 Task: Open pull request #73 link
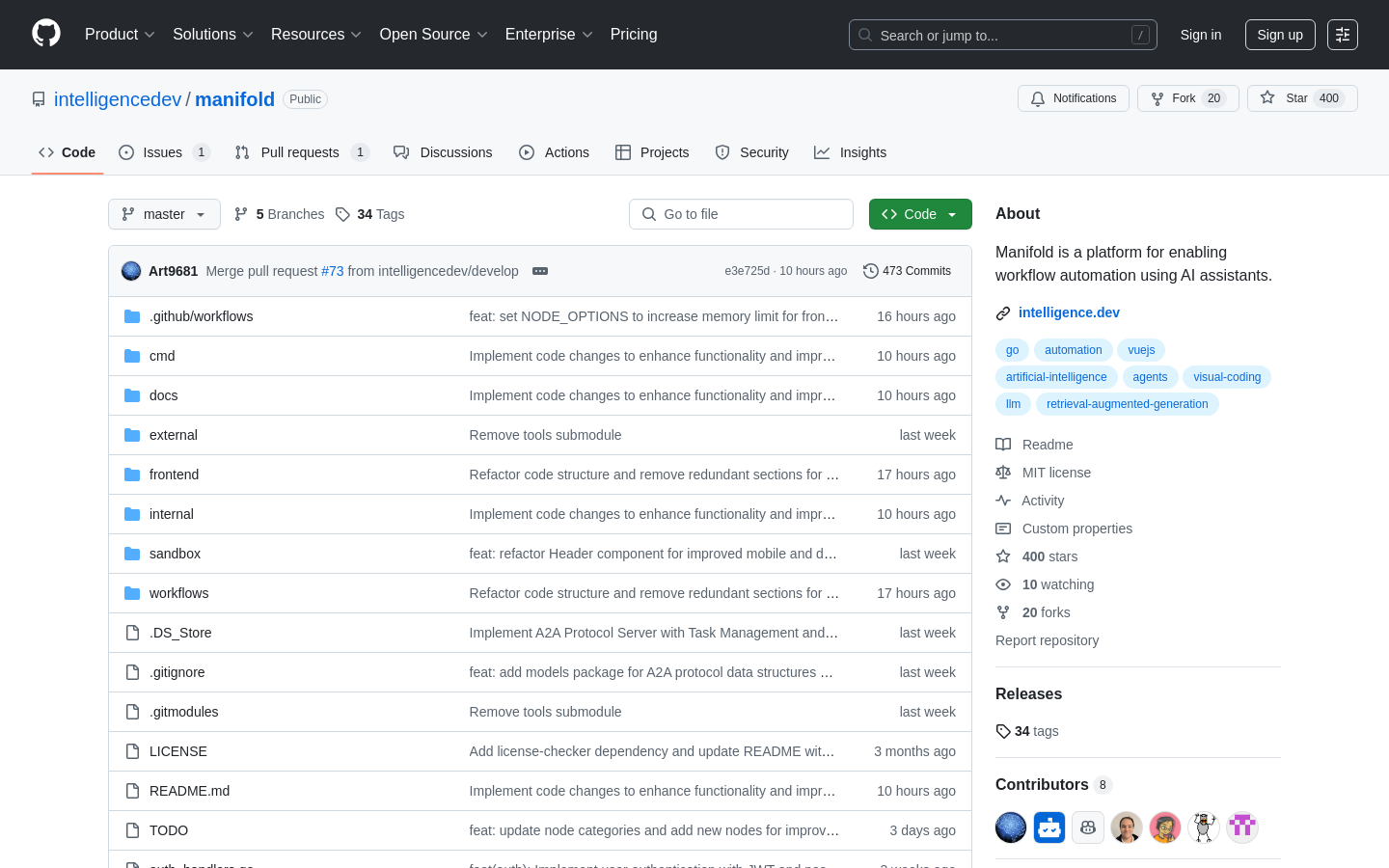pos(332,271)
